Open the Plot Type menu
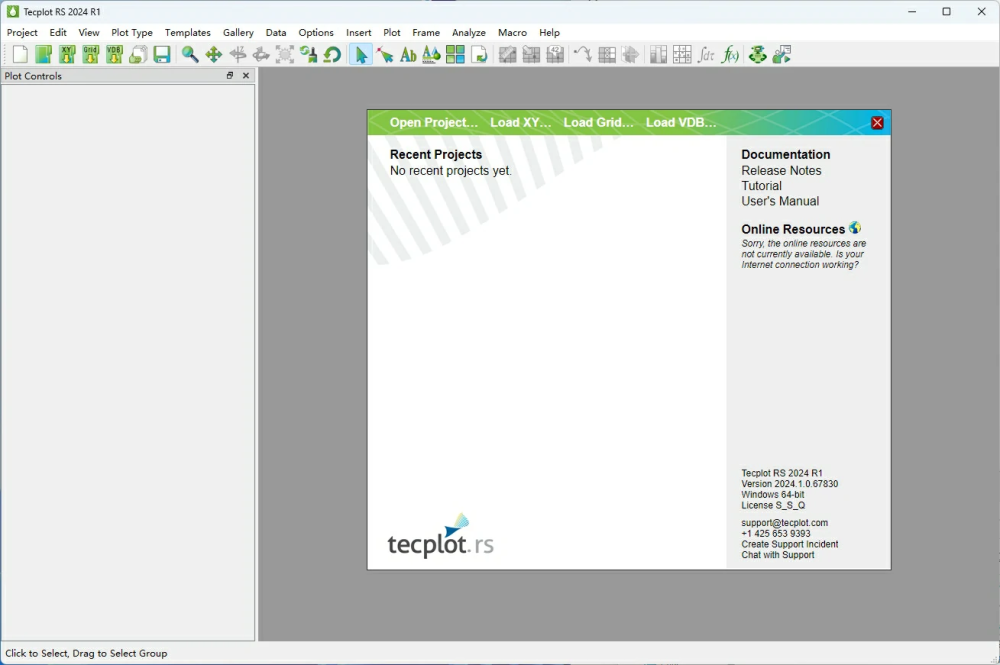The image size is (1000, 665). (132, 33)
